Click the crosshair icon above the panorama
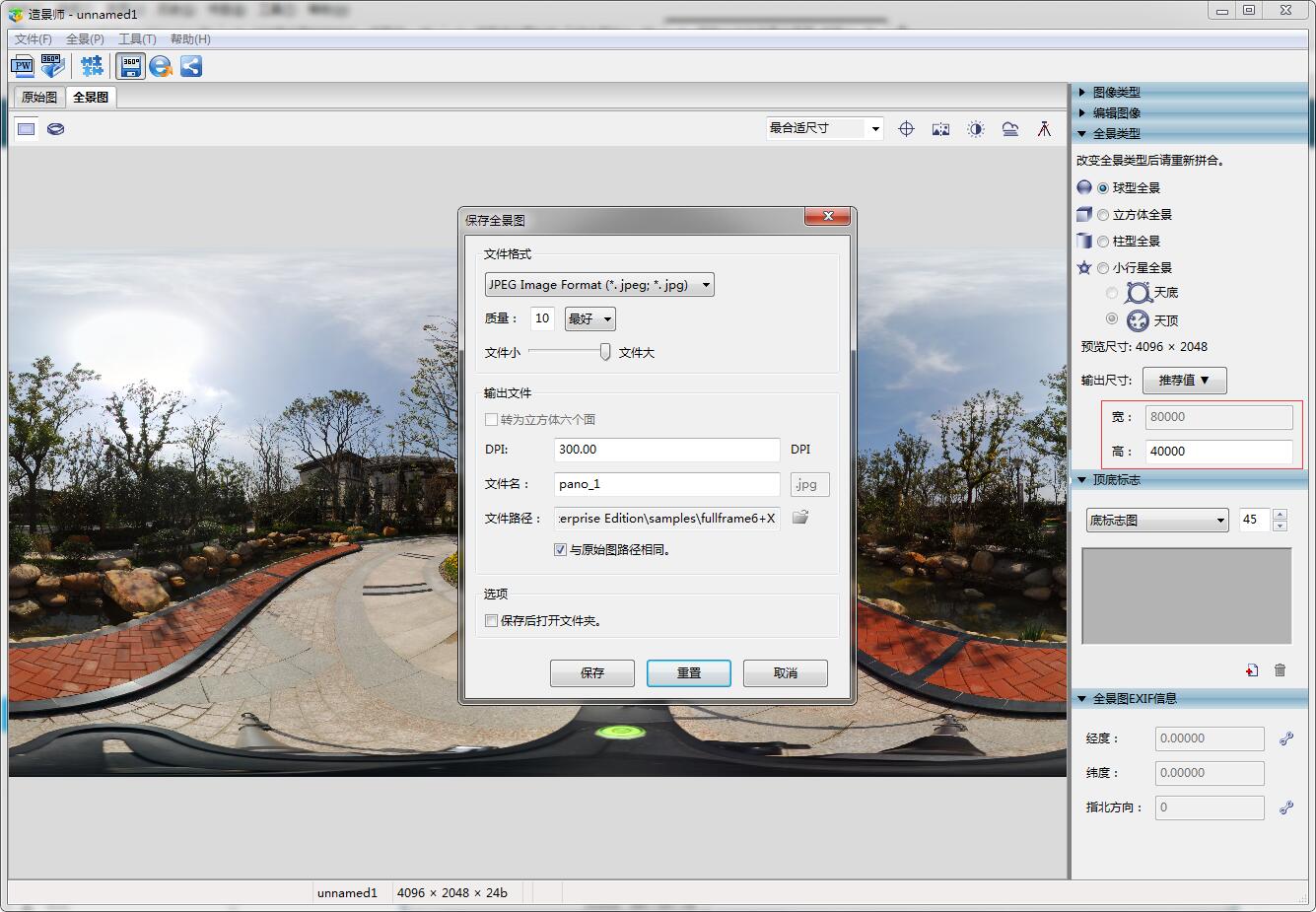Screen dimensions: 1316x912 [x=906, y=129]
